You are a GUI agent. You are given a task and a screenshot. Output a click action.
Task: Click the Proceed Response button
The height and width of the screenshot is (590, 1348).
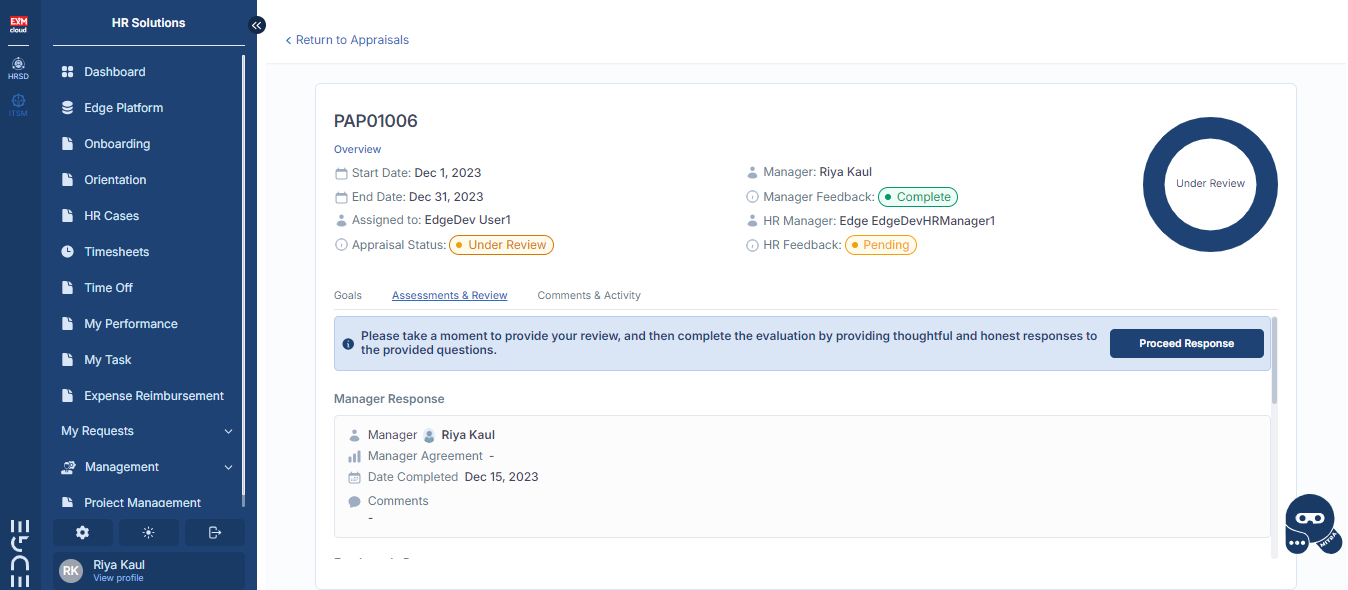pyautogui.click(x=1187, y=344)
